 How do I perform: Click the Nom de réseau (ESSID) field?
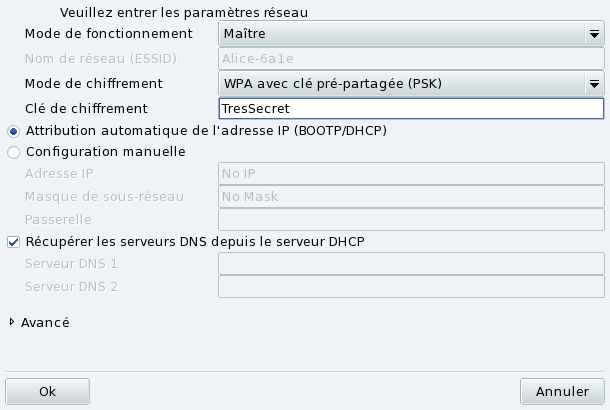point(411,58)
